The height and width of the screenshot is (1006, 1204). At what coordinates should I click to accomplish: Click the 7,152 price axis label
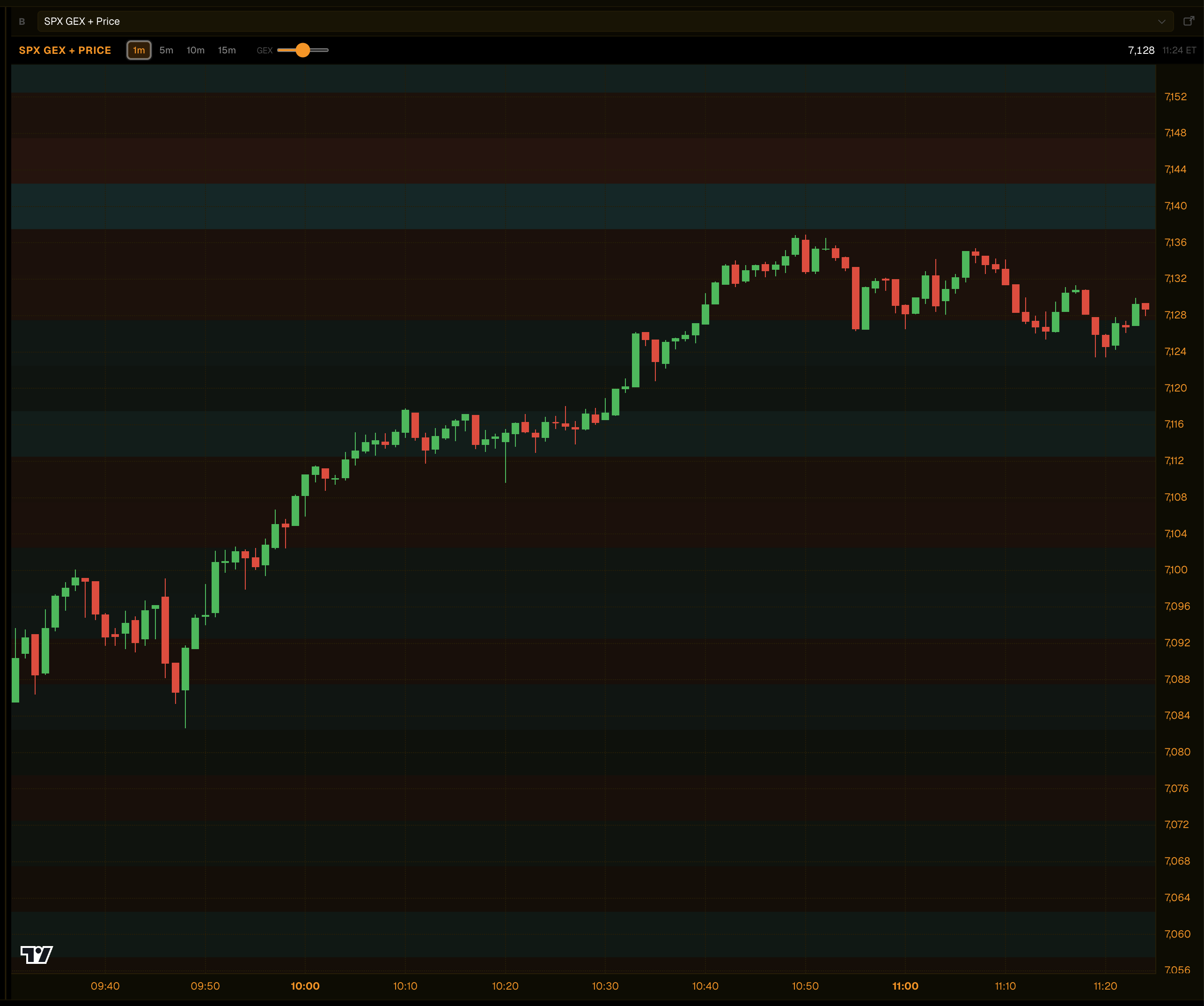click(x=1176, y=97)
